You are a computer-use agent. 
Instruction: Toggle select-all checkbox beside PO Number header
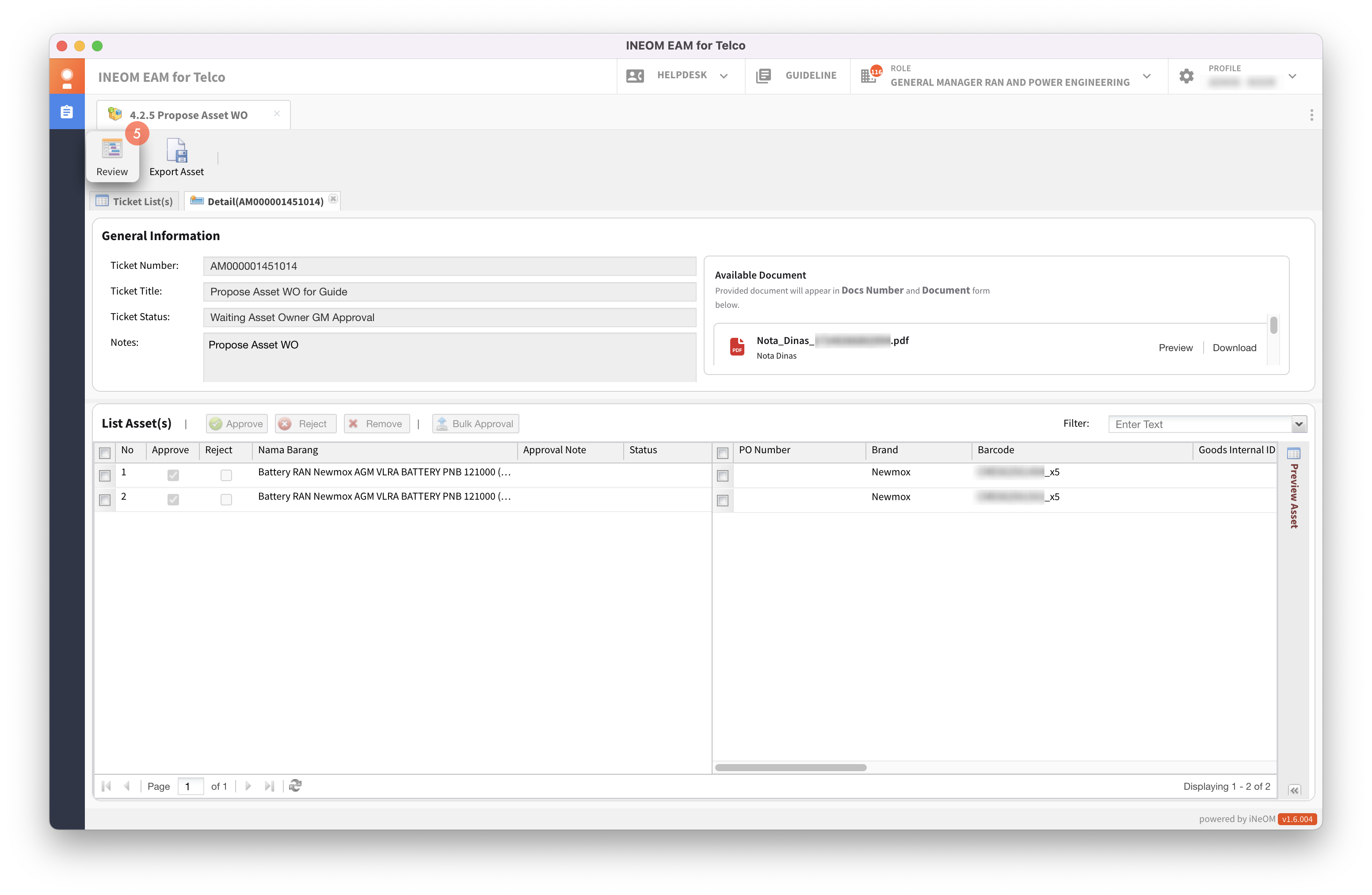pyautogui.click(x=722, y=453)
